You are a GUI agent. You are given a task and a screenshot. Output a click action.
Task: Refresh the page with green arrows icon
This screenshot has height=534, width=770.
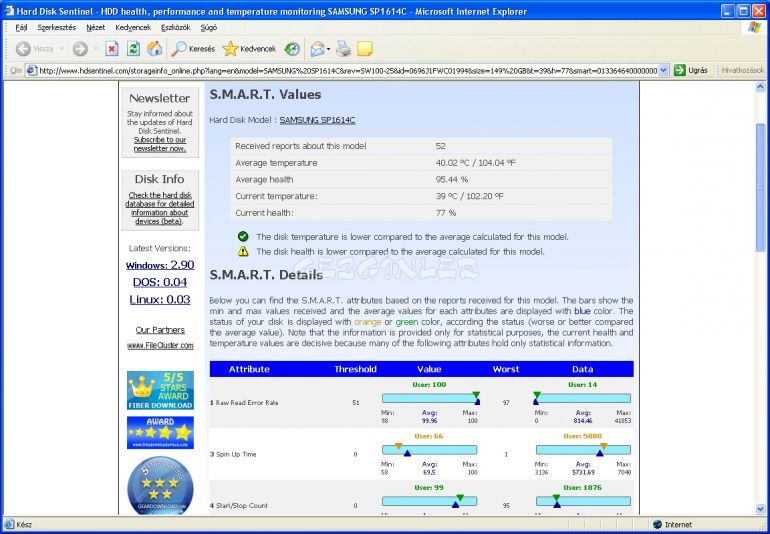[x=133, y=49]
